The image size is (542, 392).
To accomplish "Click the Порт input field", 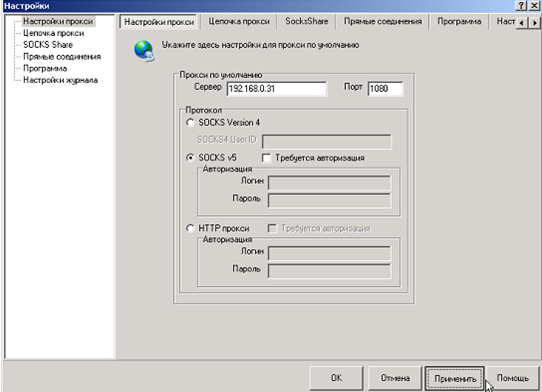I will coord(385,89).
